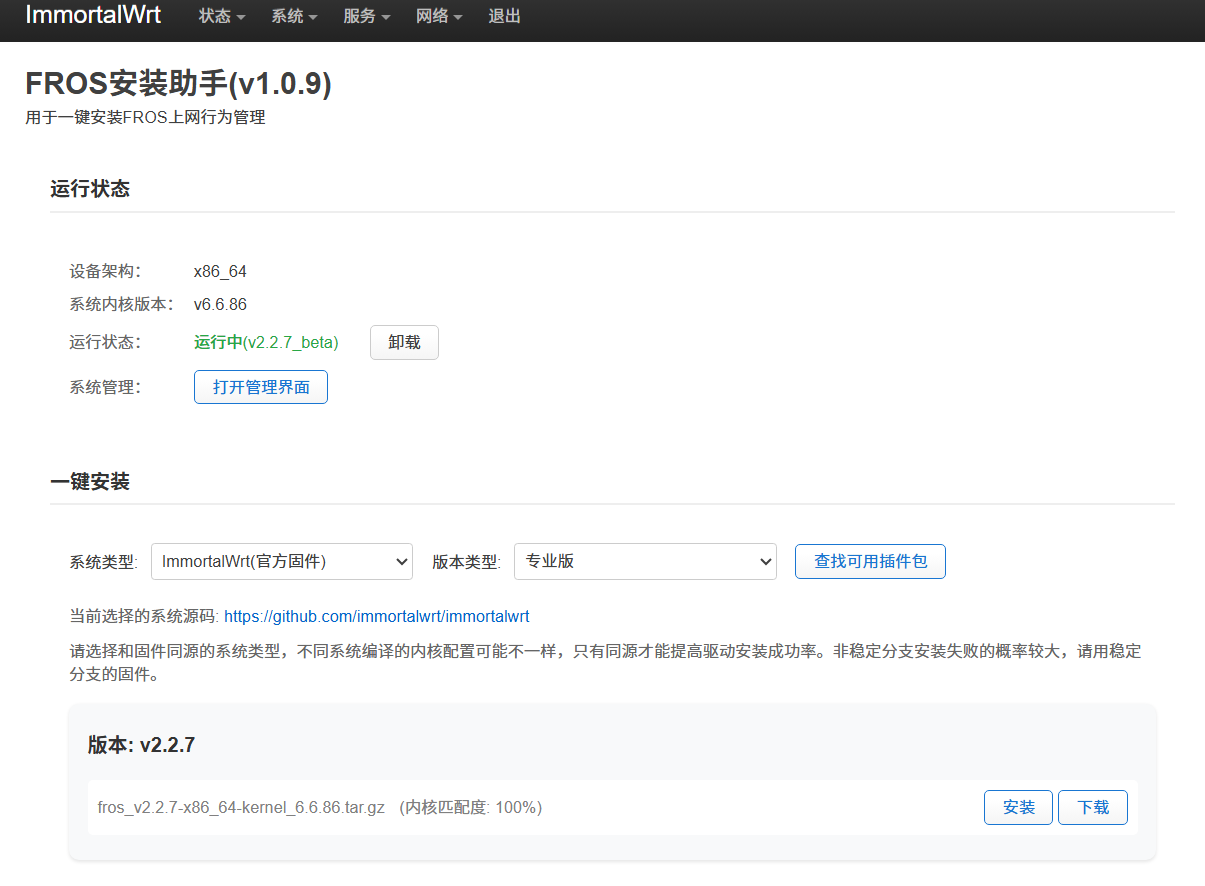Click the 版本: v2.2.7 heading
Image resolution: width=1205 pixels, height=886 pixels.
click(x=141, y=745)
